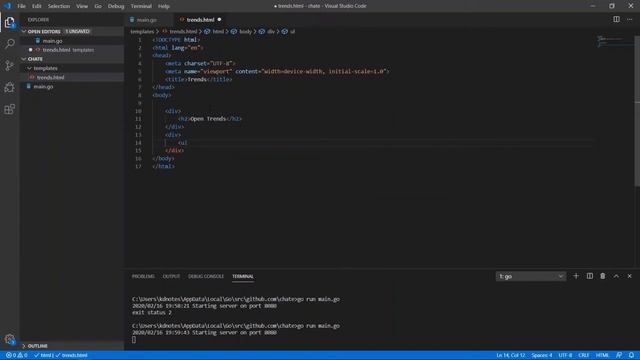
Task: Switch to the Problems panel tab
Action: tap(143, 276)
